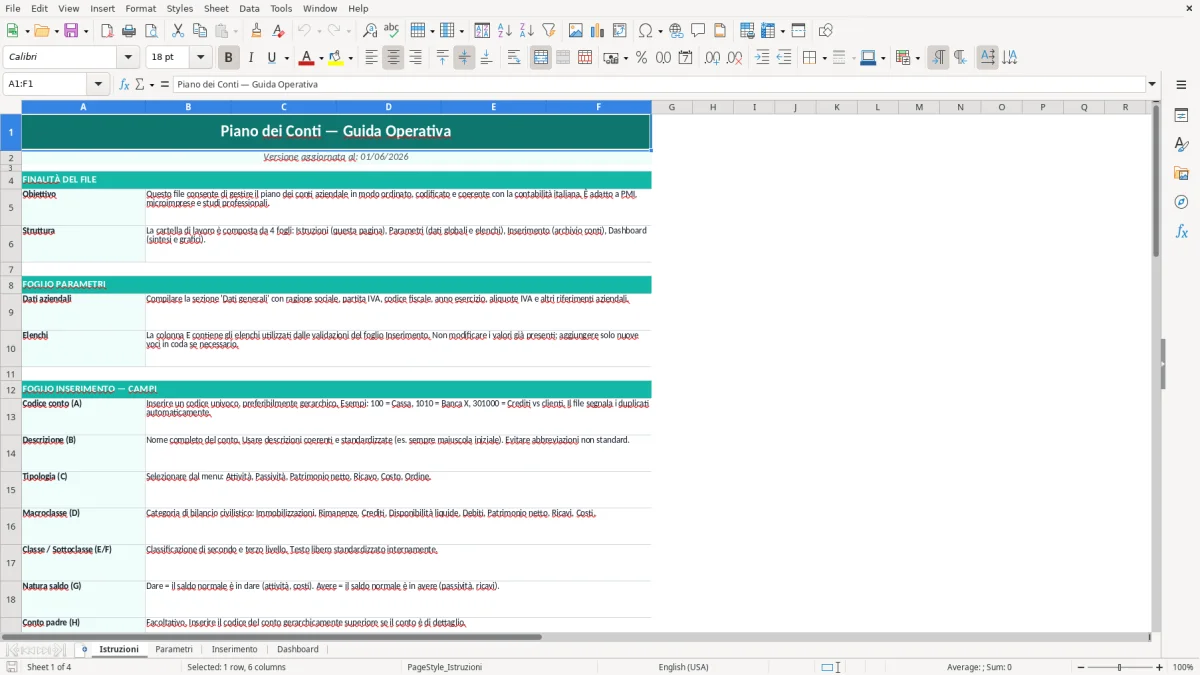Click the Increase Indent icon
The width and height of the screenshot is (1200, 675).
click(762, 58)
